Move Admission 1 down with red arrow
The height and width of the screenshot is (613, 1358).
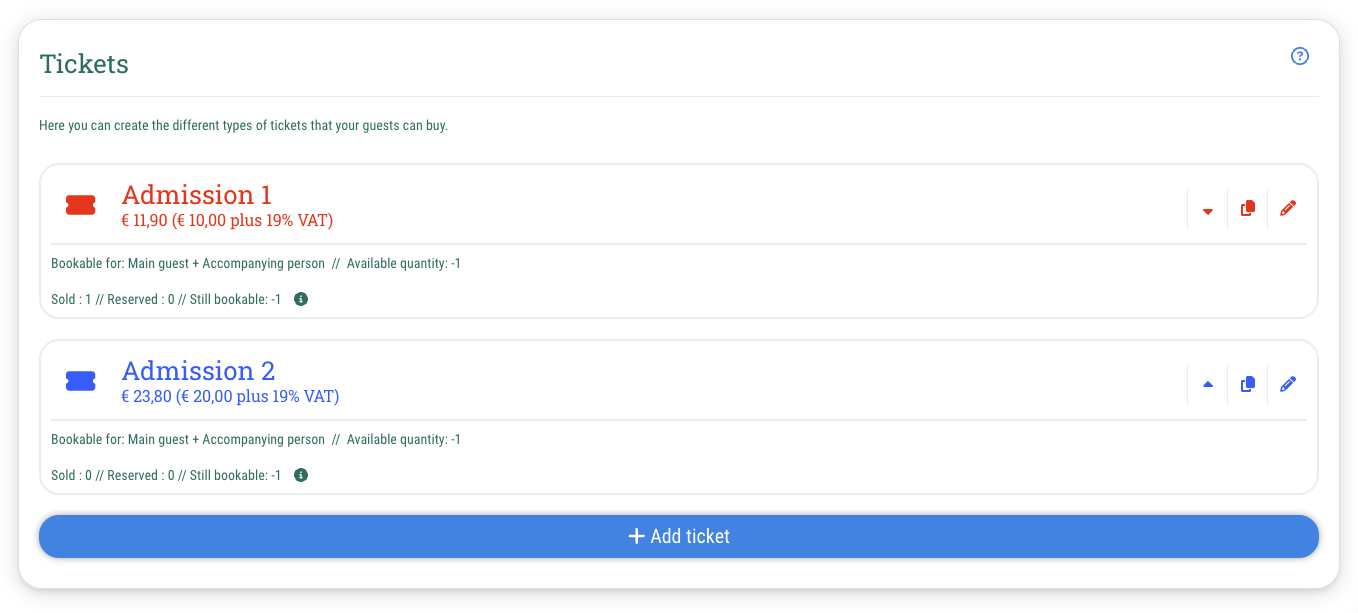pyautogui.click(x=1207, y=210)
